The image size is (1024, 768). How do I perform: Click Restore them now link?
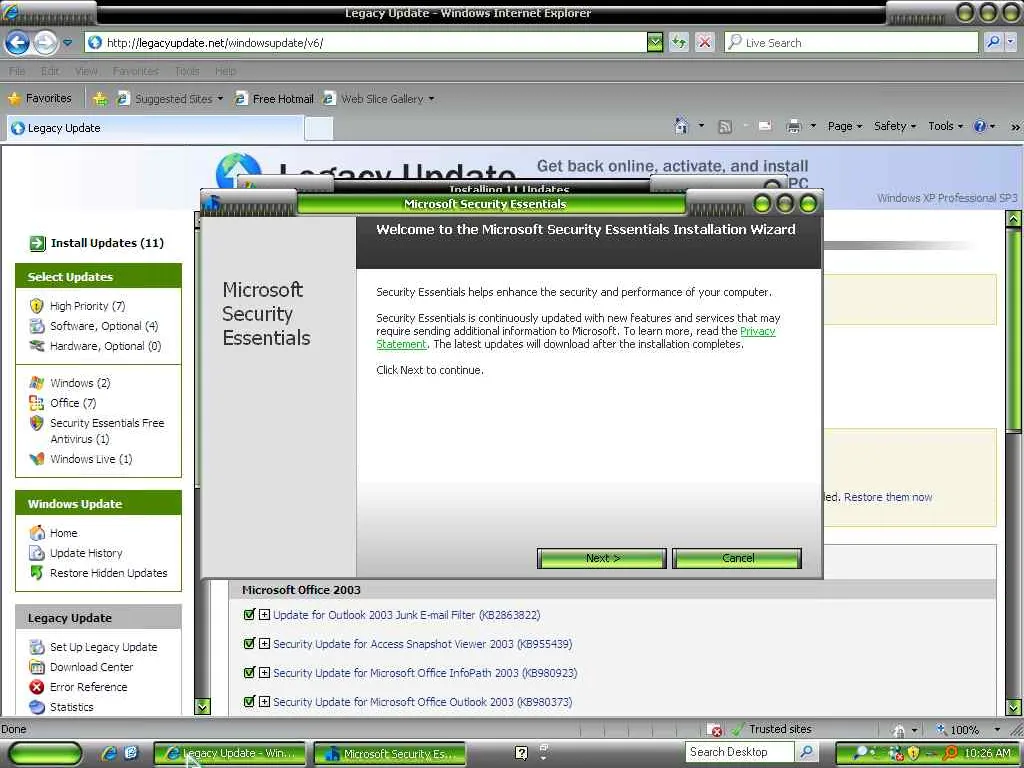[888, 497]
